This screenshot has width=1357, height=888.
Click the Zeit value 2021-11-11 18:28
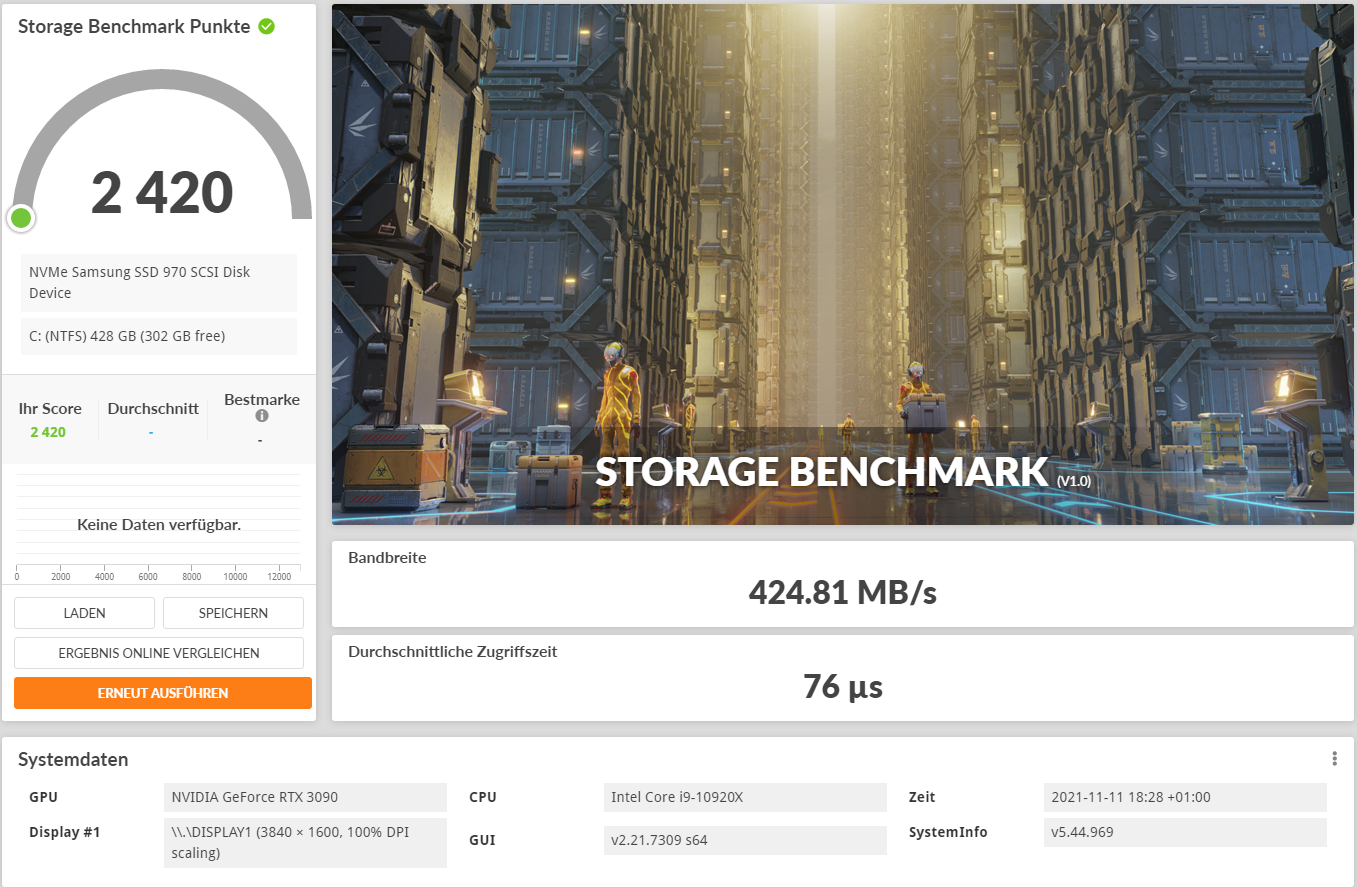(x=1185, y=797)
